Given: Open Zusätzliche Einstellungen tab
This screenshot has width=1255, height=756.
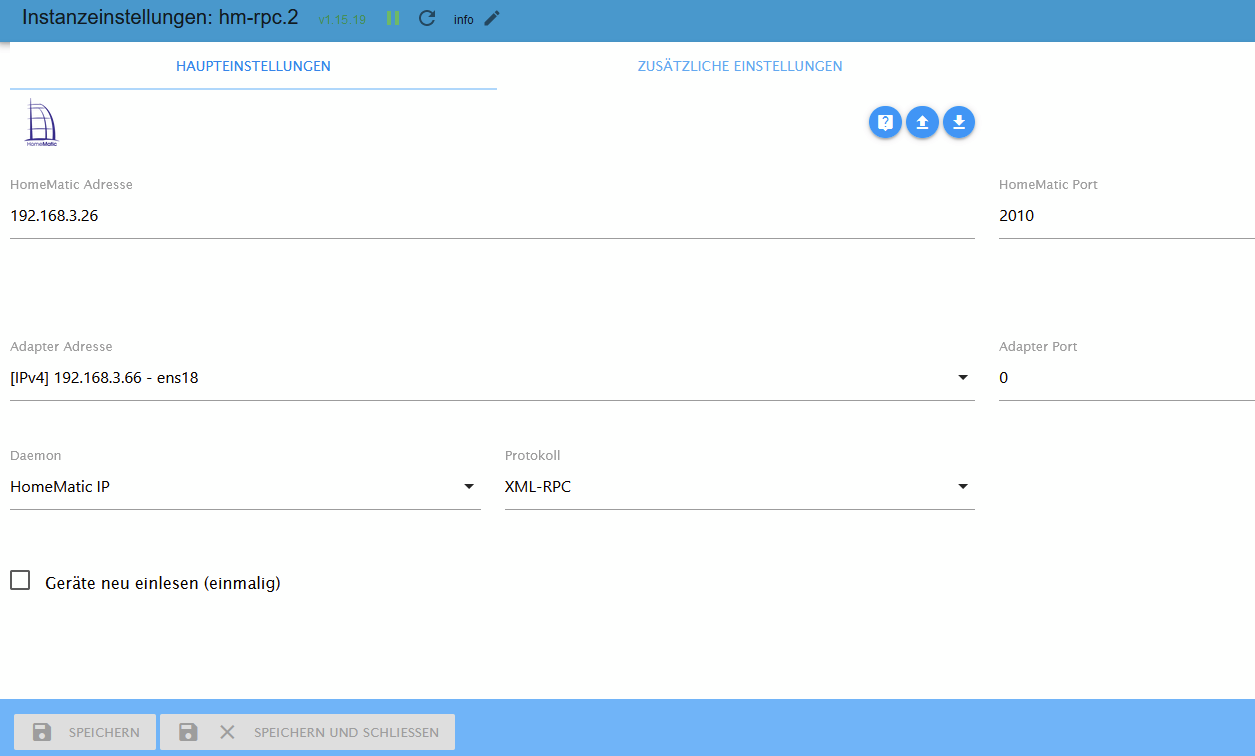Looking at the screenshot, I should (x=740, y=66).
